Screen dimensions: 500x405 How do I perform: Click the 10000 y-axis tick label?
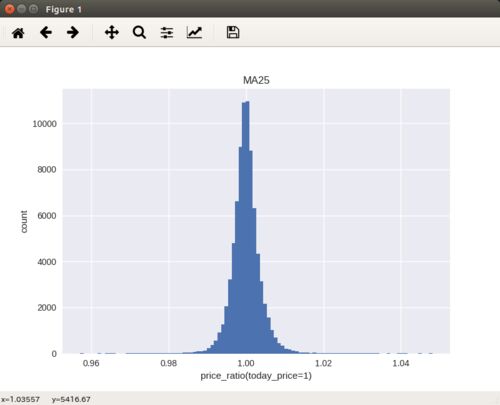tap(44, 124)
